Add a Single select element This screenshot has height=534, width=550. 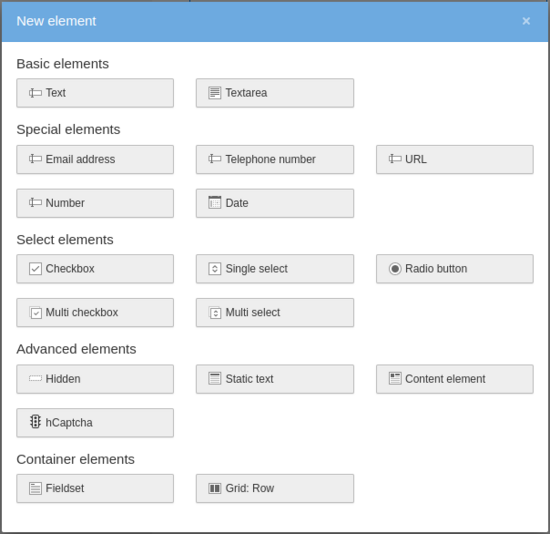click(275, 269)
